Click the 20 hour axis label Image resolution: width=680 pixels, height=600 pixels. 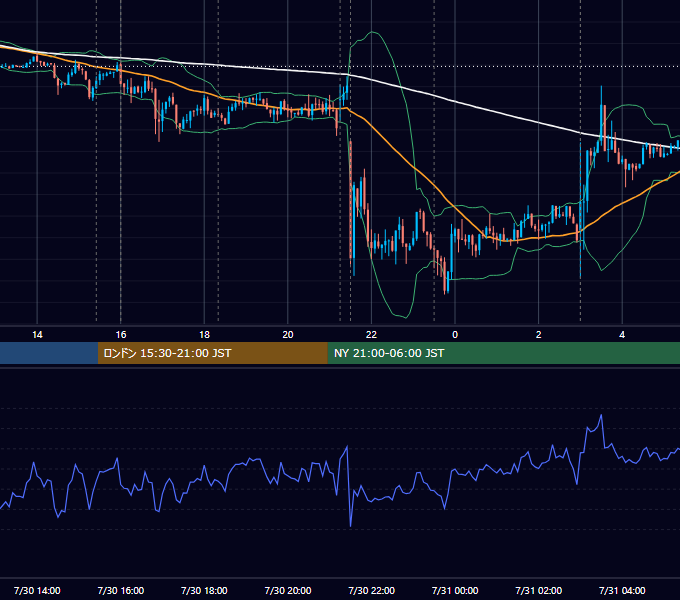point(288,335)
